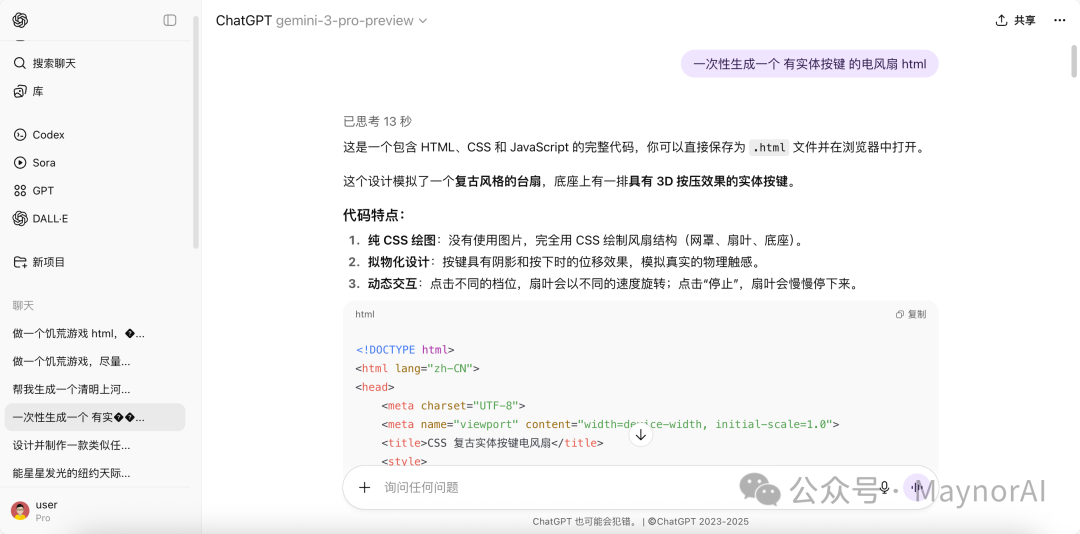
Task: Open chat 能星星发光的纽约天际...
Action: pos(95,473)
